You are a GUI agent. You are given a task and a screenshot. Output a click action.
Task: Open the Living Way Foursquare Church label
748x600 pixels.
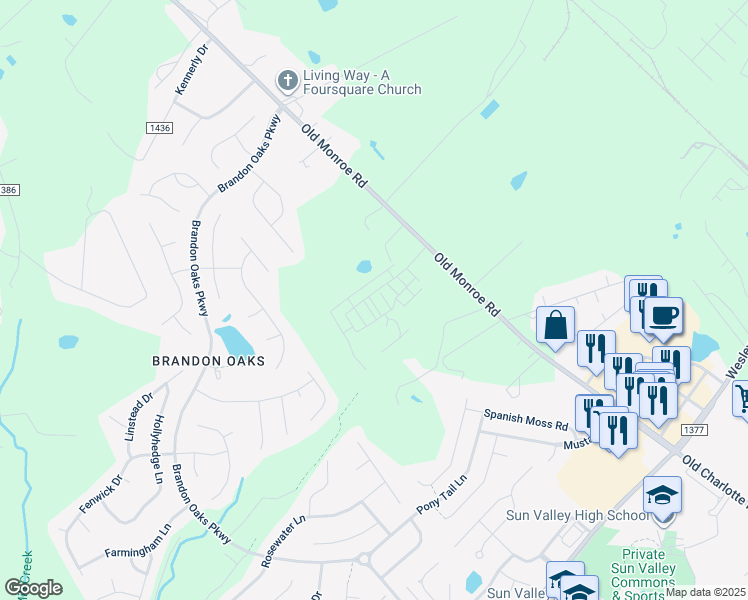[362, 83]
